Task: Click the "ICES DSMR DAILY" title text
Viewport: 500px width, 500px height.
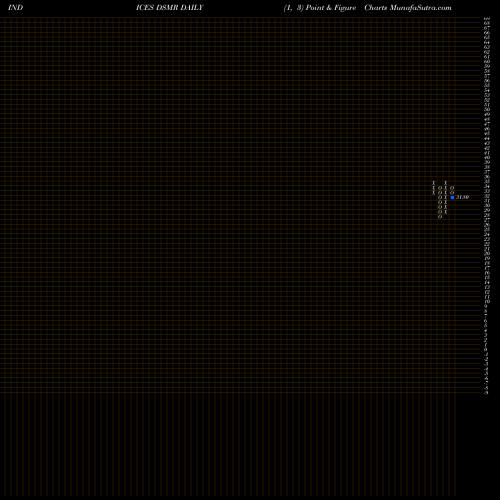Action: [x=170, y=8]
